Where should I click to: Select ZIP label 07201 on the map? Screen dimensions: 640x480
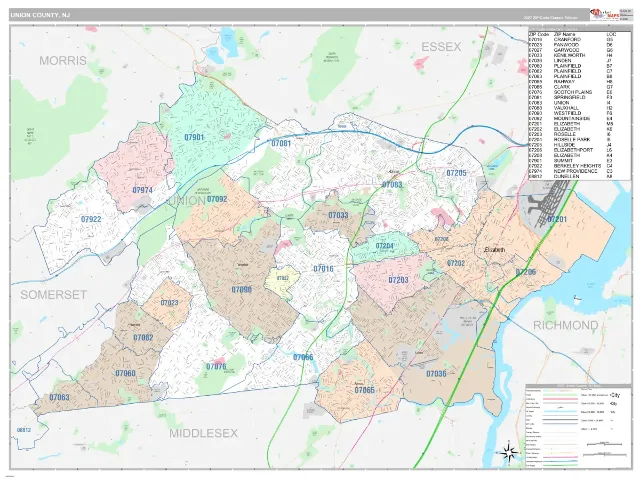[x=557, y=219]
